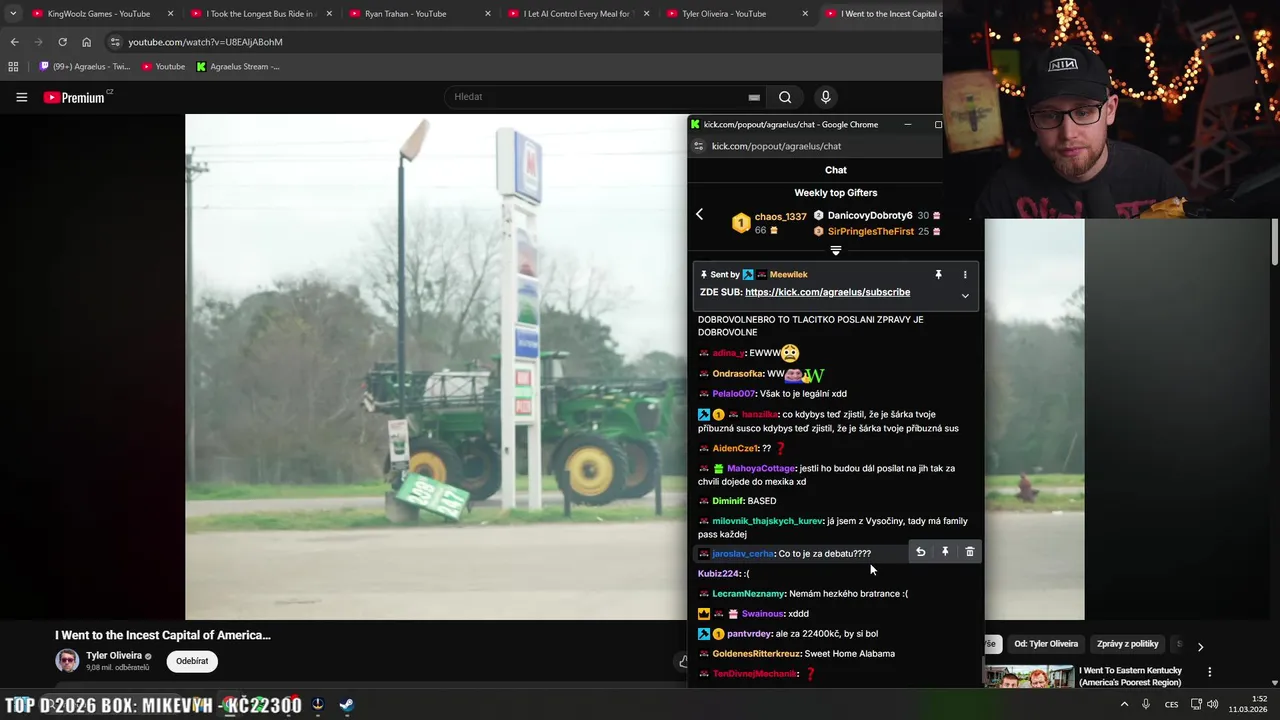Click the YouTube search magnifier button
This screenshot has width=1280, height=720.
click(x=785, y=97)
